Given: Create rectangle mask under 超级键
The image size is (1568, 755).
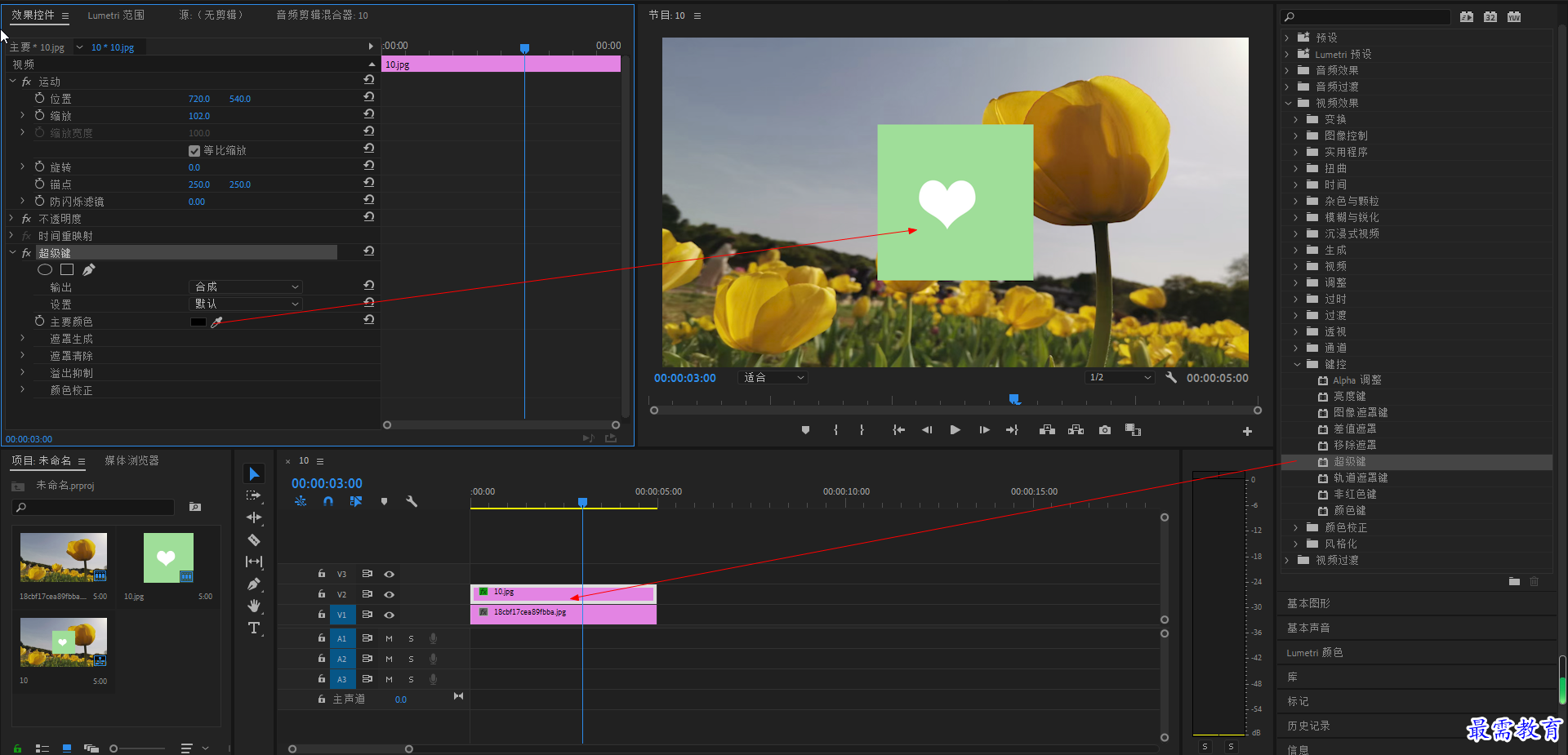Looking at the screenshot, I should (x=67, y=269).
